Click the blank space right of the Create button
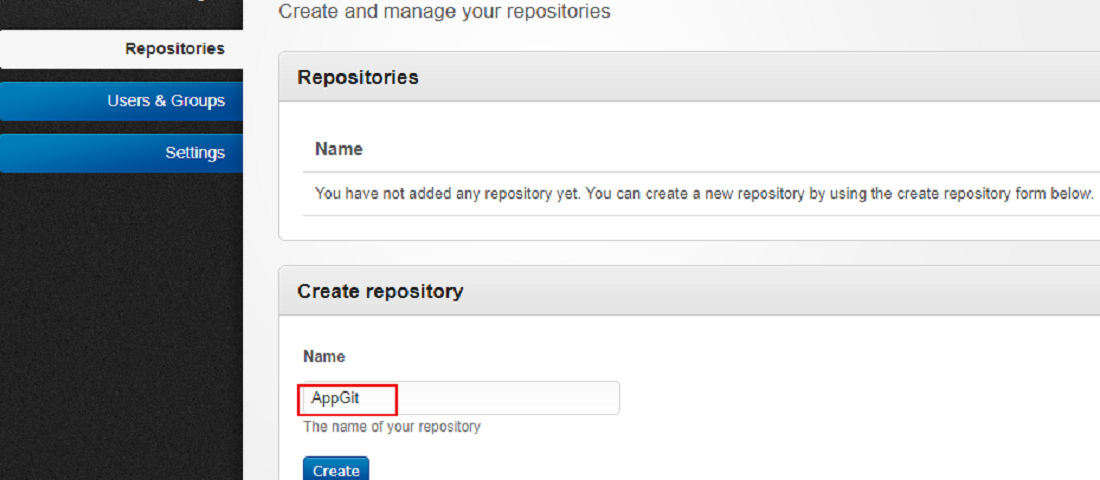 (x=600, y=470)
